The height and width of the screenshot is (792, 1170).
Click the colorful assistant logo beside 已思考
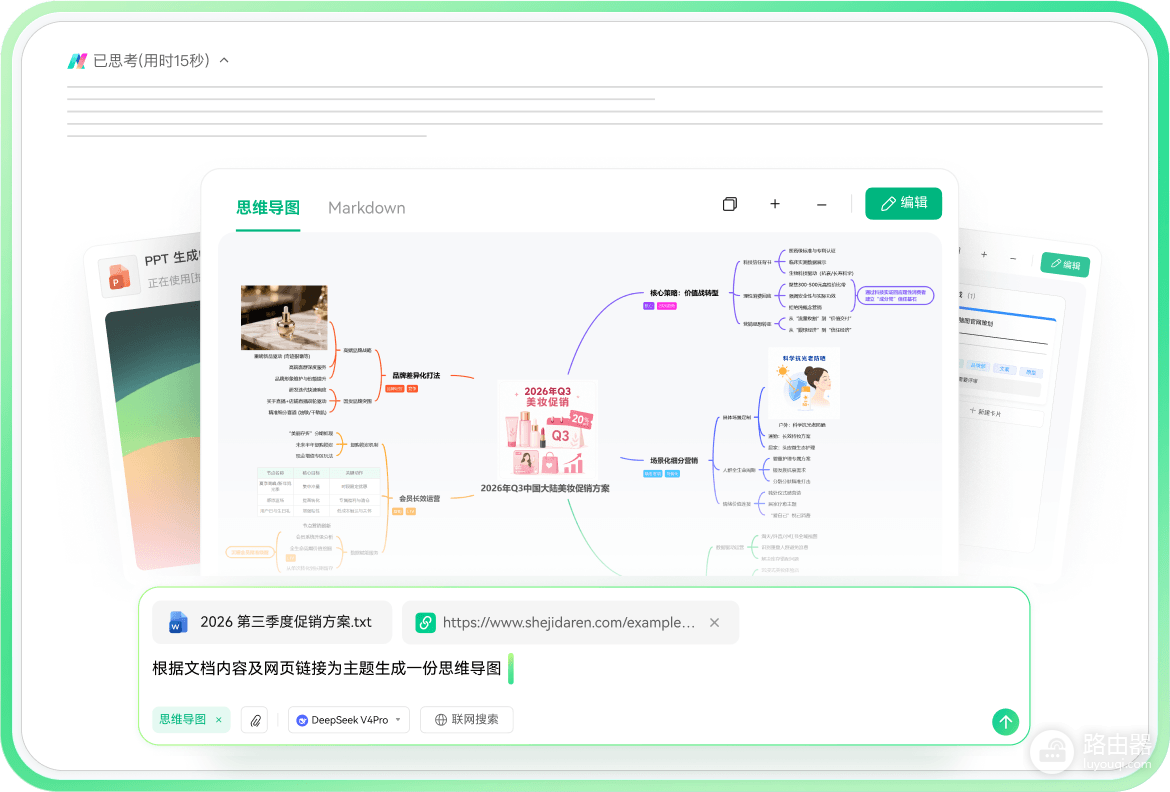pyautogui.click(x=78, y=61)
